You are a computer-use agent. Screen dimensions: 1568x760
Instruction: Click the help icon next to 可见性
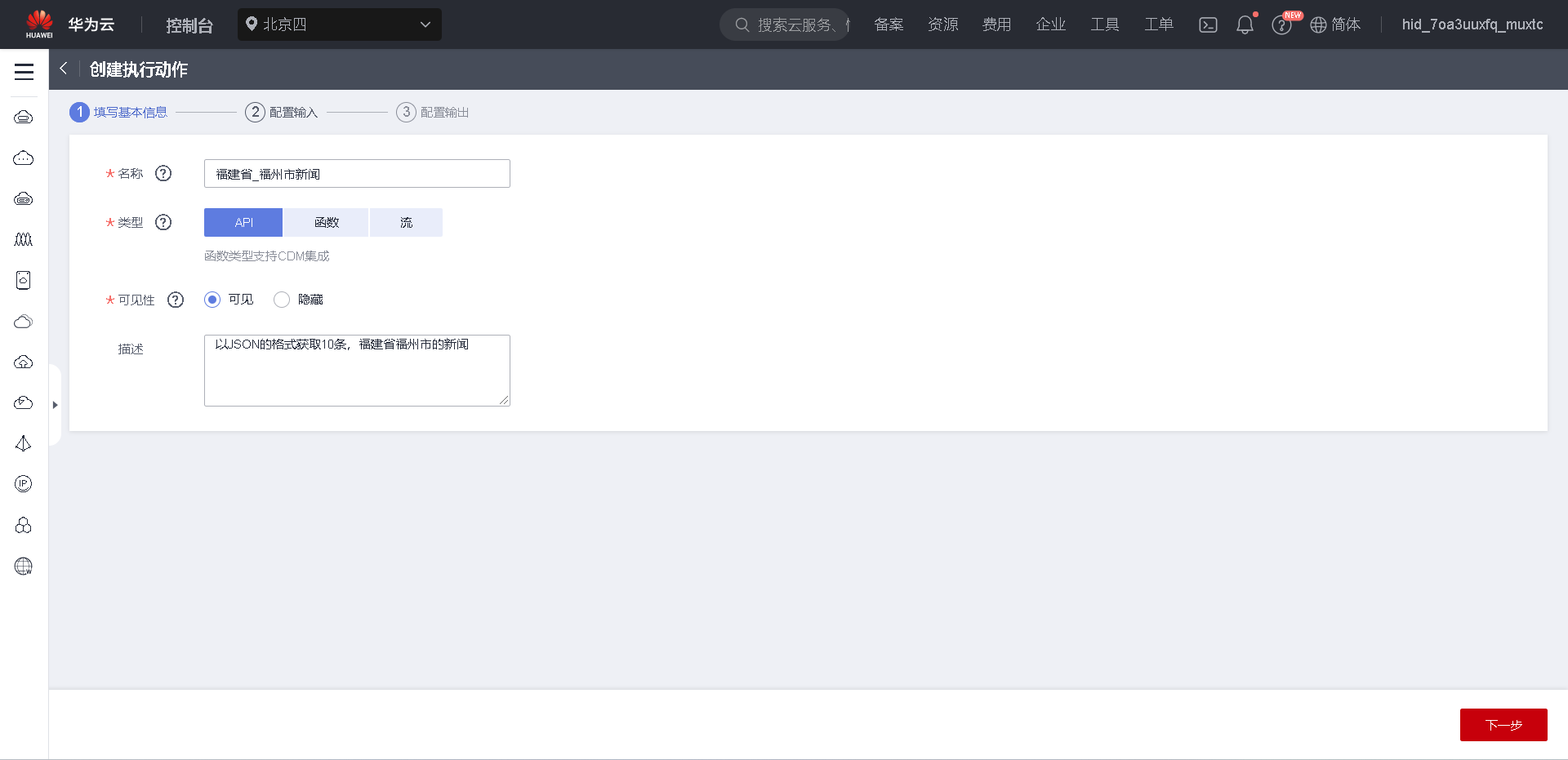click(176, 300)
